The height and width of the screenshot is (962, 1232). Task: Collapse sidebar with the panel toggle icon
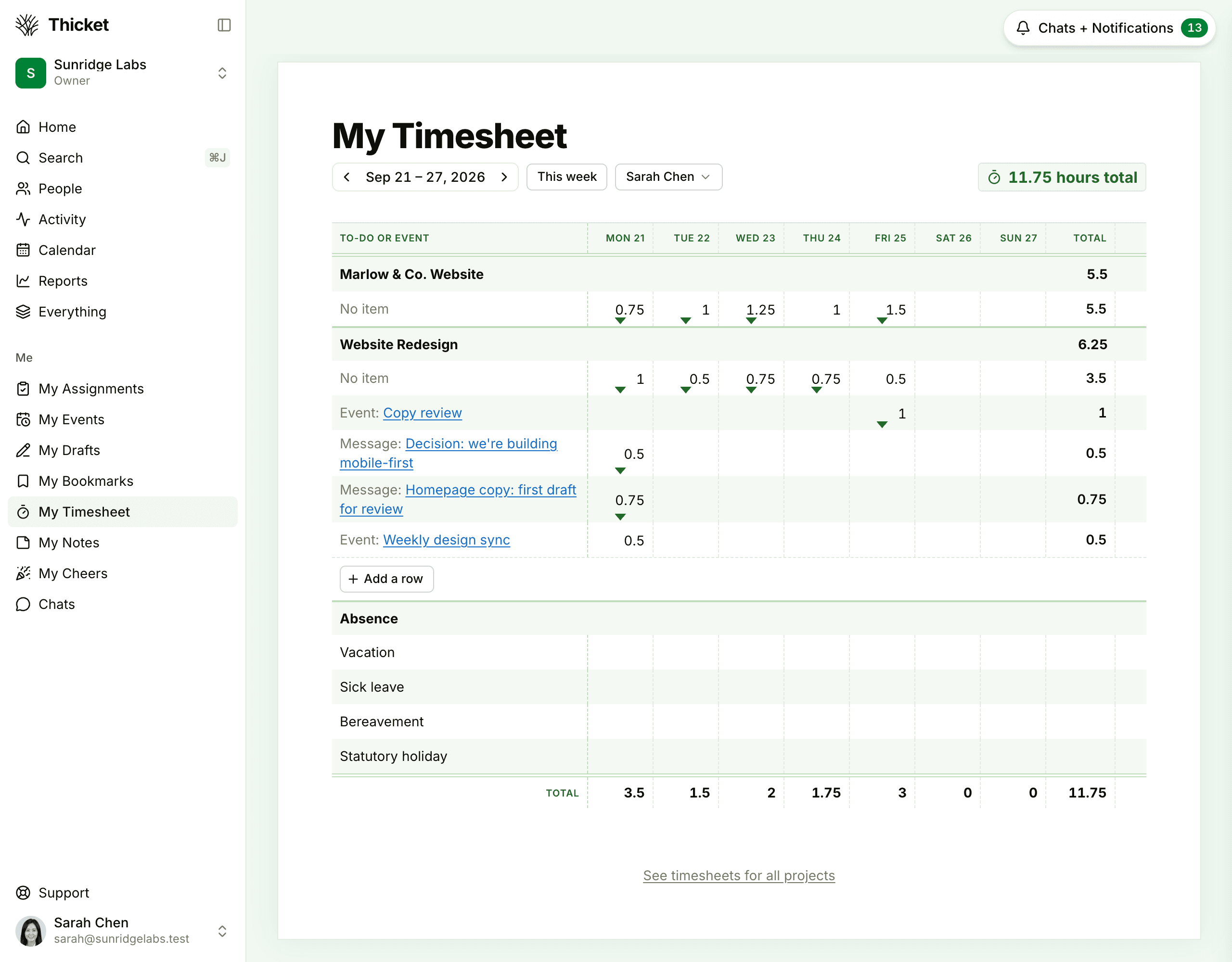coord(224,25)
